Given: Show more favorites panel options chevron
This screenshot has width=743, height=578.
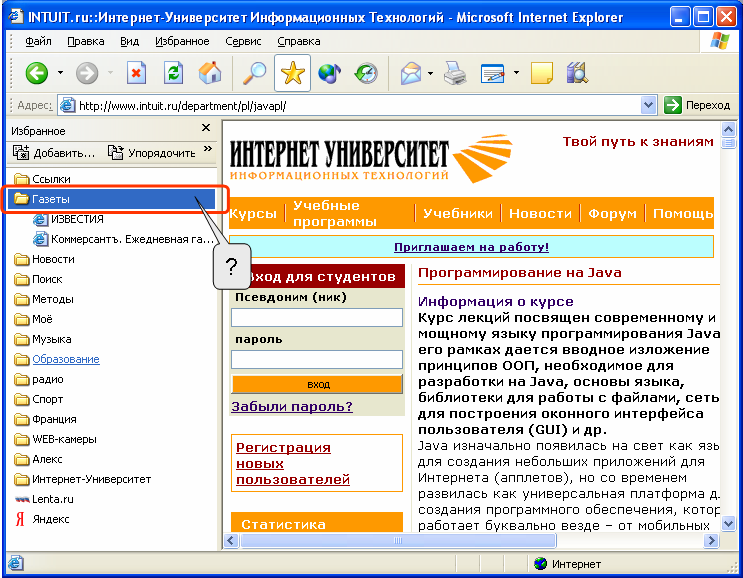Looking at the screenshot, I should coord(208,149).
